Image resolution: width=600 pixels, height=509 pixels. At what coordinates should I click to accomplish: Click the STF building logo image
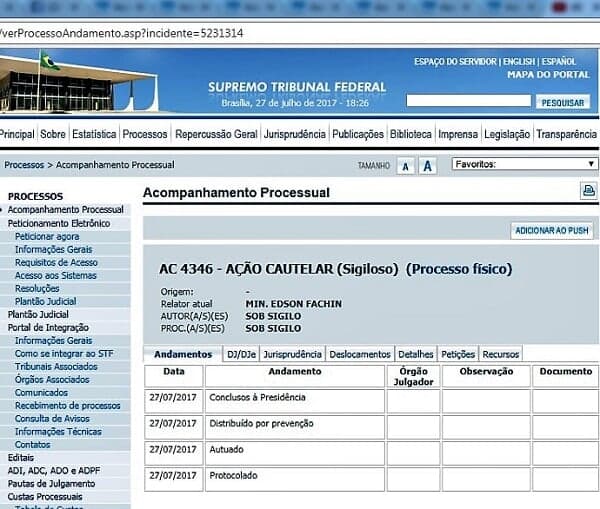click(x=78, y=83)
